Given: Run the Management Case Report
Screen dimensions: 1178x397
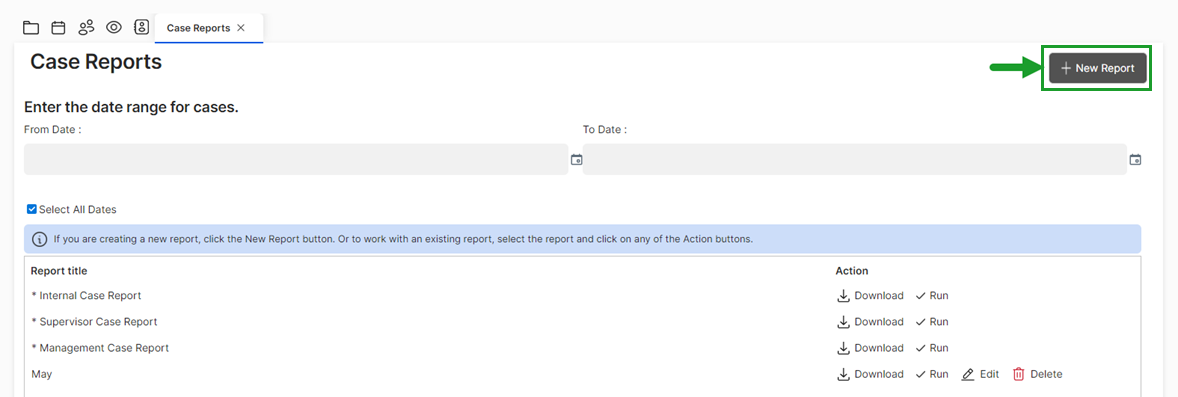Looking at the screenshot, I should 932,348.
